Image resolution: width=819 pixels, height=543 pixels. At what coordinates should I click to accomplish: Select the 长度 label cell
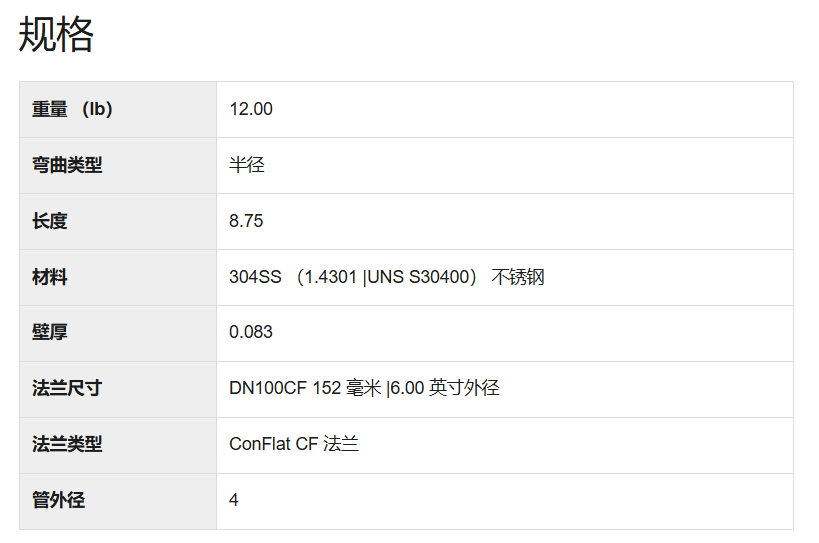[x=118, y=221]
